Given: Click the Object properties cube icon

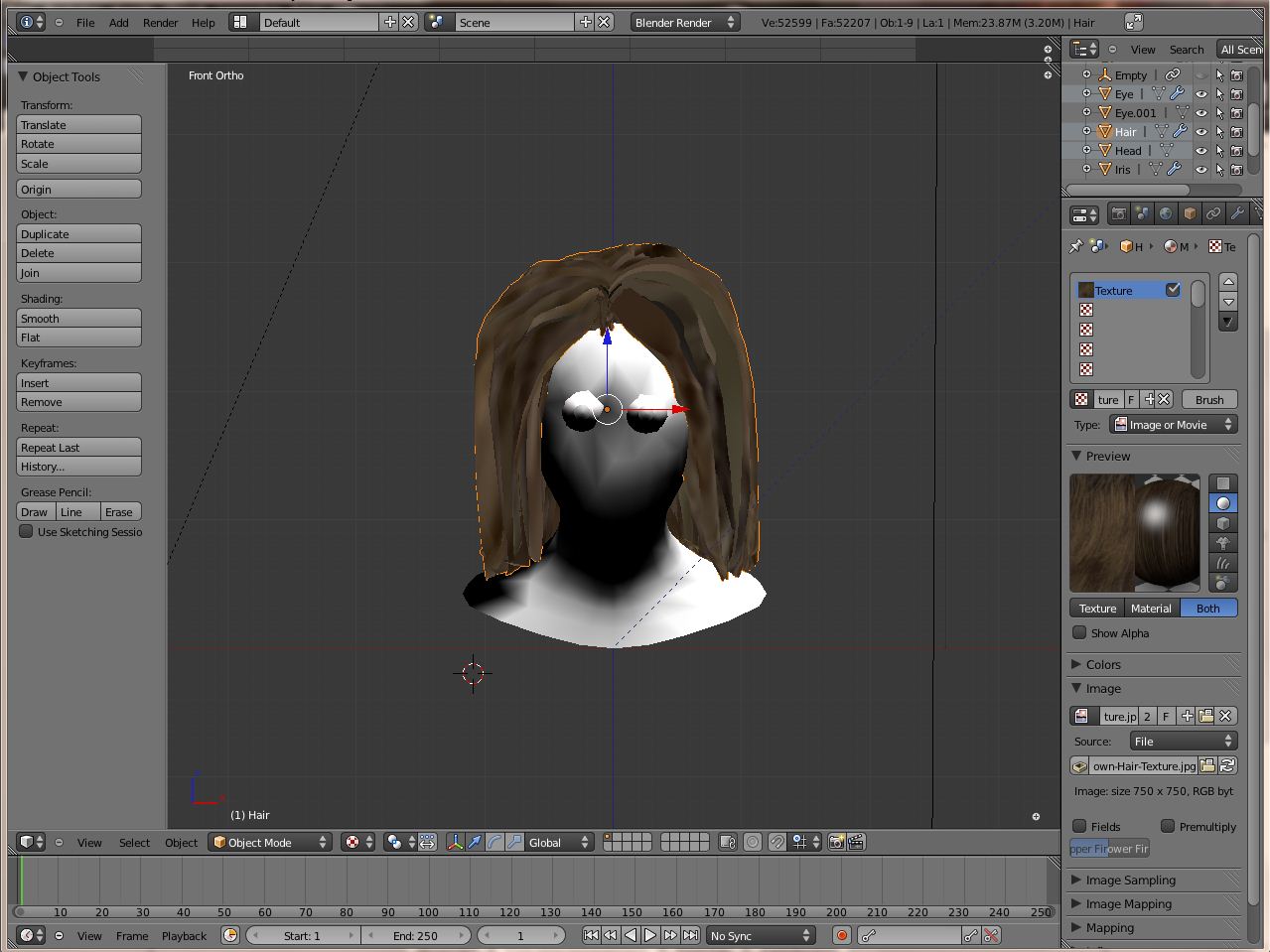Looking at the screenshot, I should pos(1190,214).
